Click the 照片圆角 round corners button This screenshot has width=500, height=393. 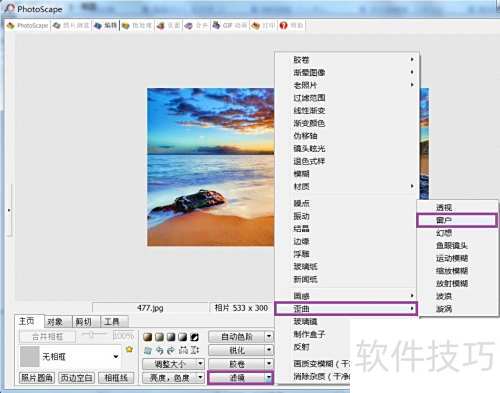[37, 378]
